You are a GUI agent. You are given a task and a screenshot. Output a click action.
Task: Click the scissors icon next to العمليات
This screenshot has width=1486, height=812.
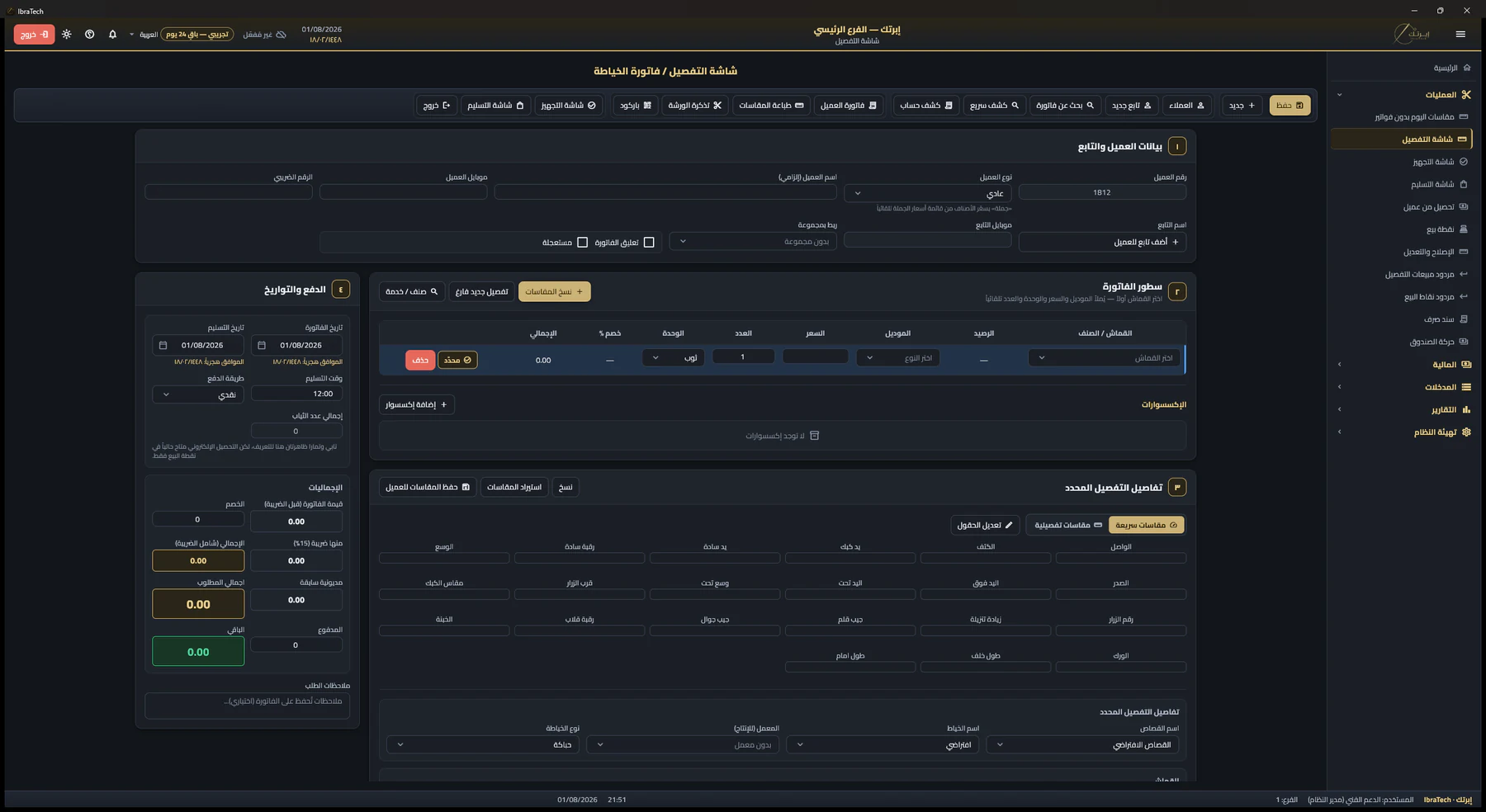point(1466,95)
